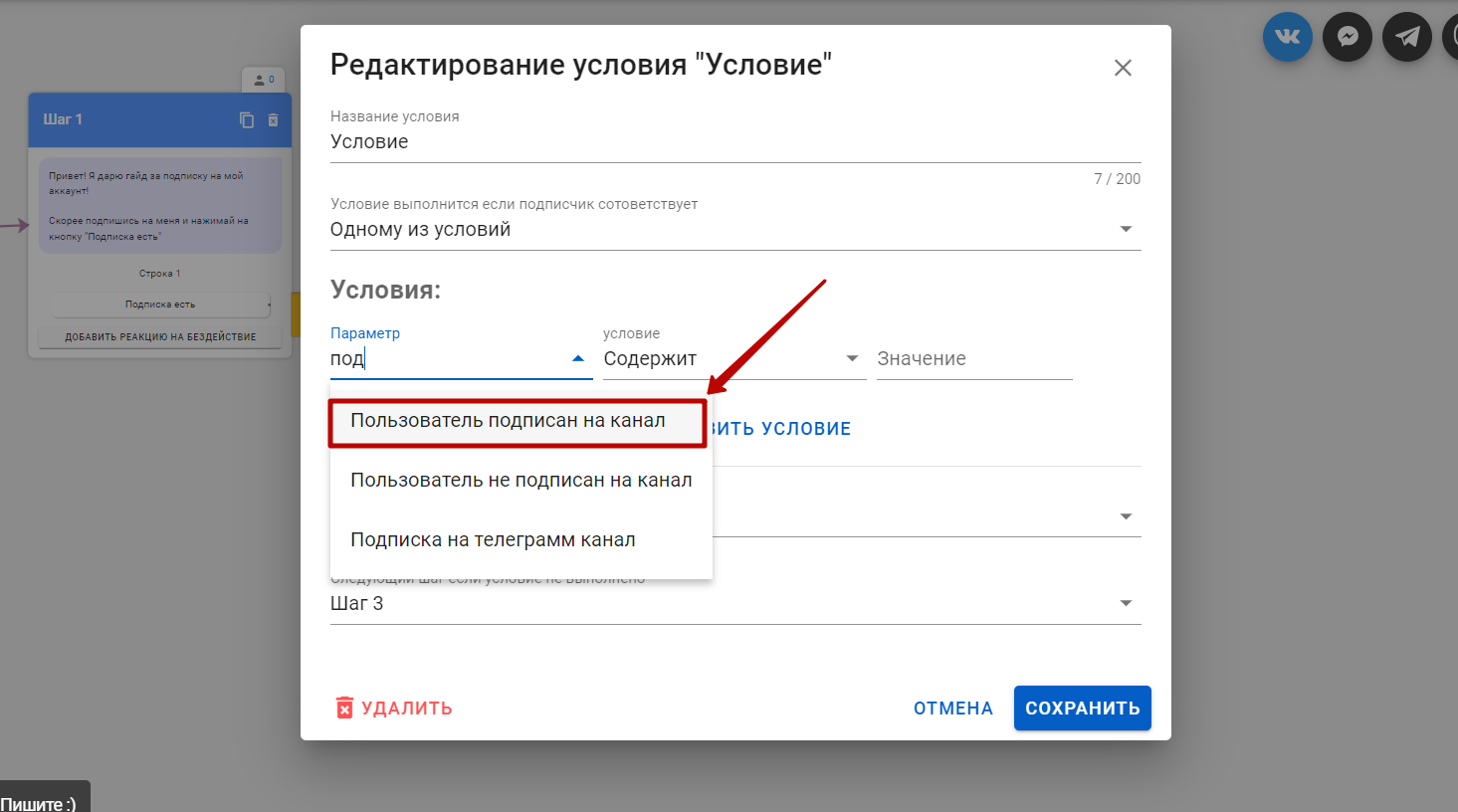Click the Telegram paper plane icon
1458x812 pixels.
[x=1406, y=37]
